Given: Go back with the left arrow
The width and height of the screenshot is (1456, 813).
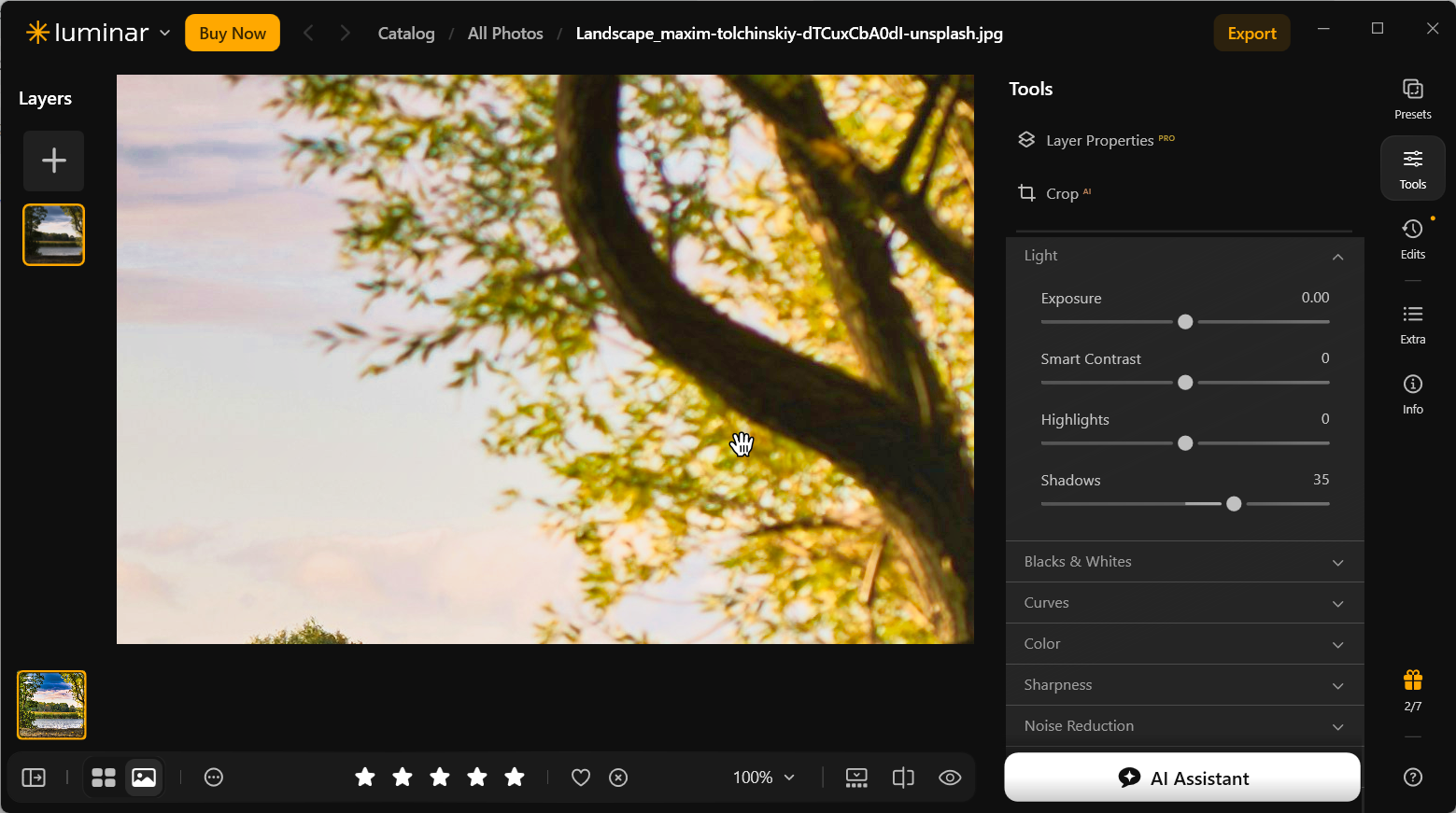Looking at the screenshot, I should pos(308,34).
